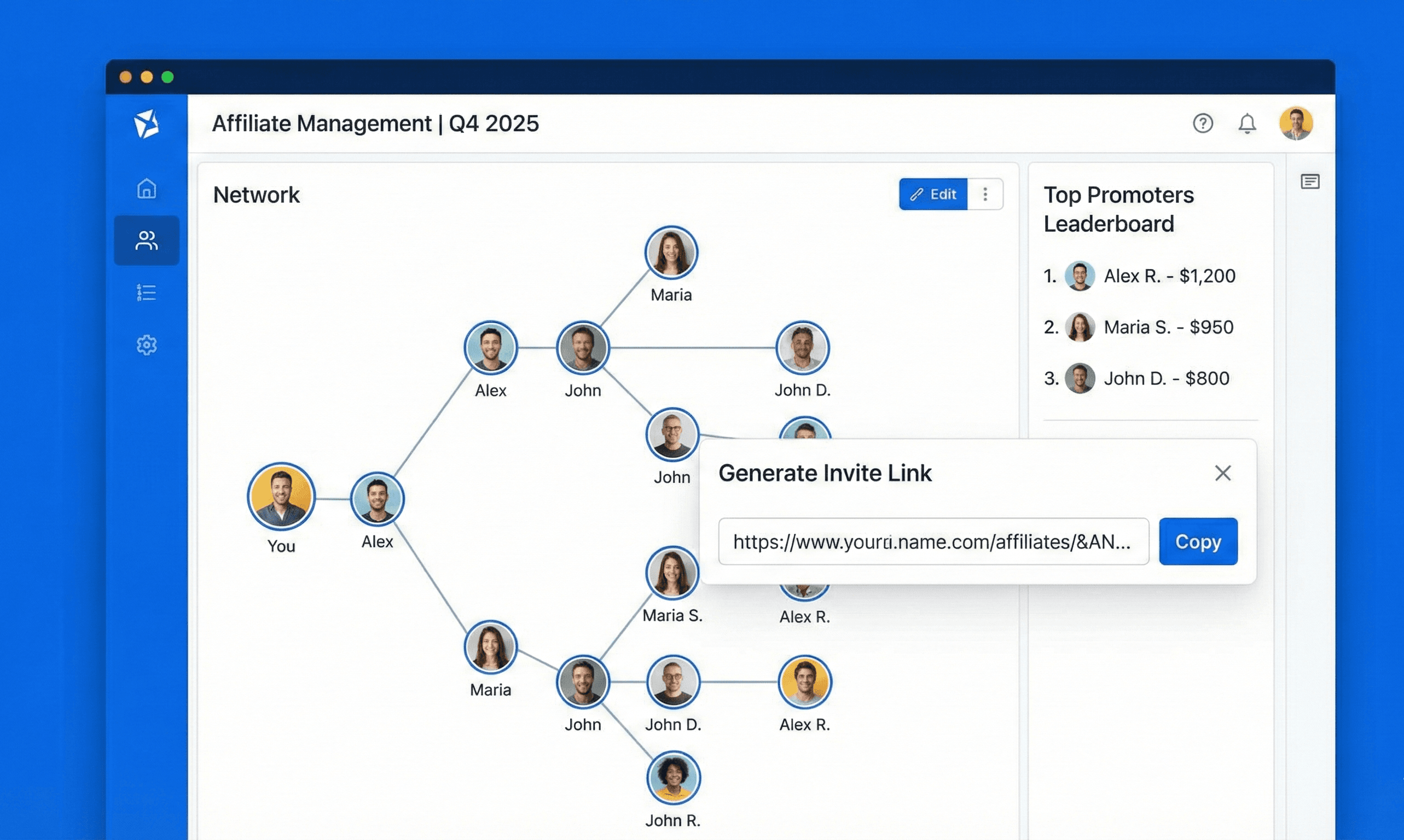Viewport: 1404px width, 840px height.
Task: Click Maria S. leaderboard entry
Action: pos(1150,327)
